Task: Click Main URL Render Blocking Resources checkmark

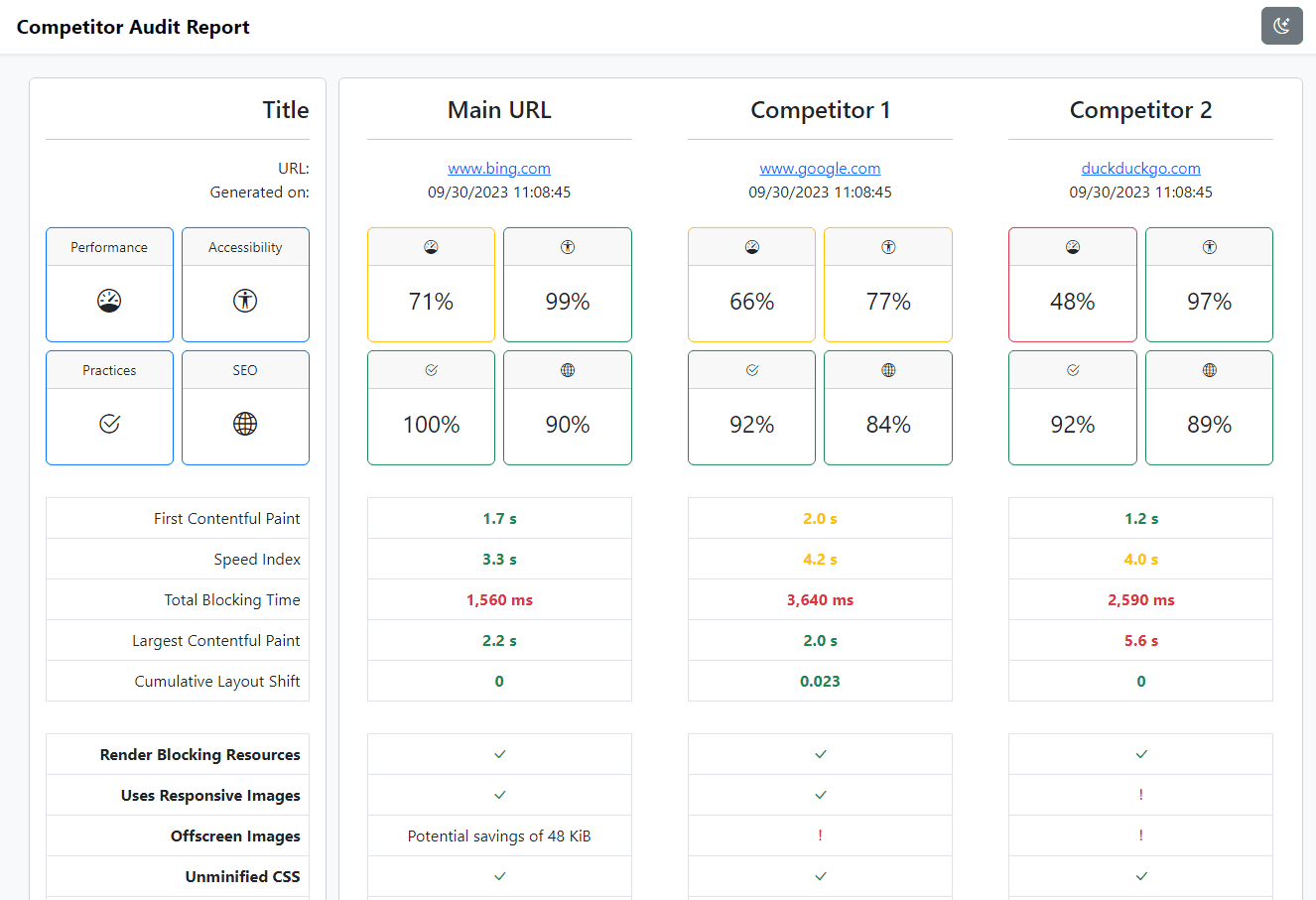Action: (x=499, y=754)
